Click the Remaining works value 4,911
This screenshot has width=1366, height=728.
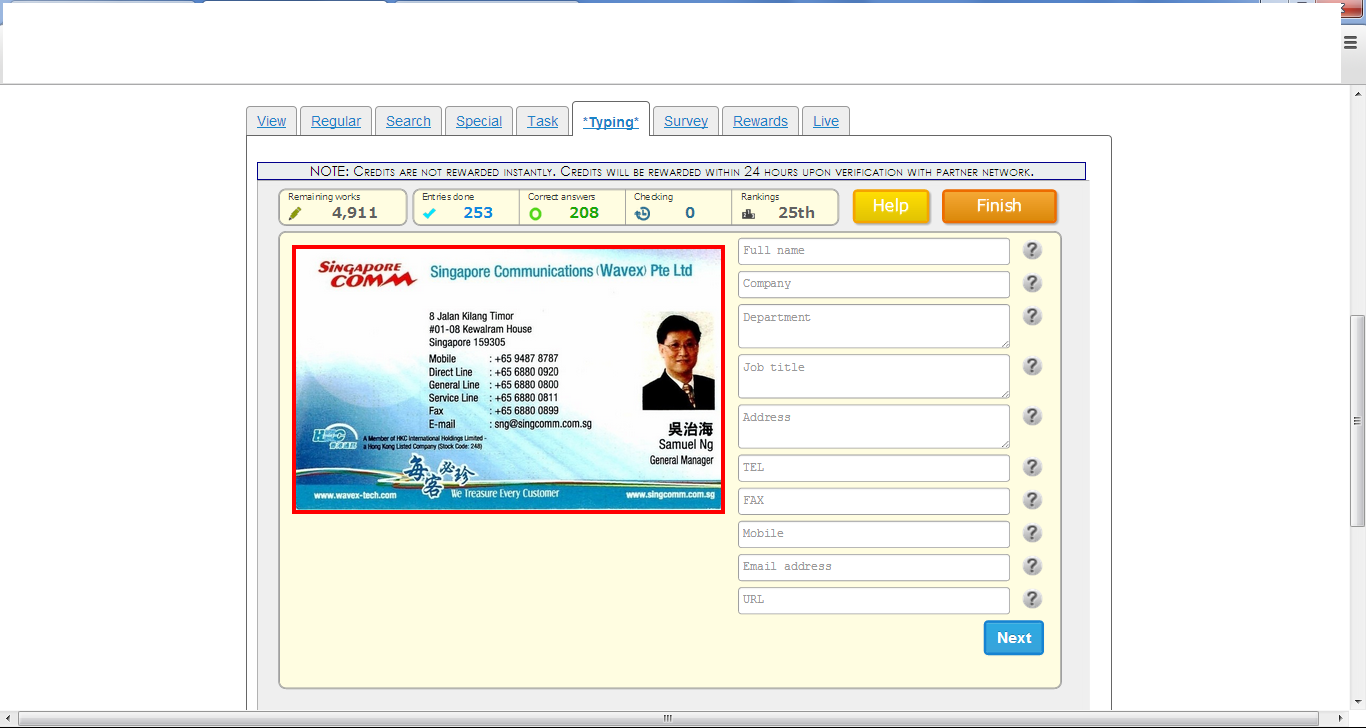tap(355, 213)
